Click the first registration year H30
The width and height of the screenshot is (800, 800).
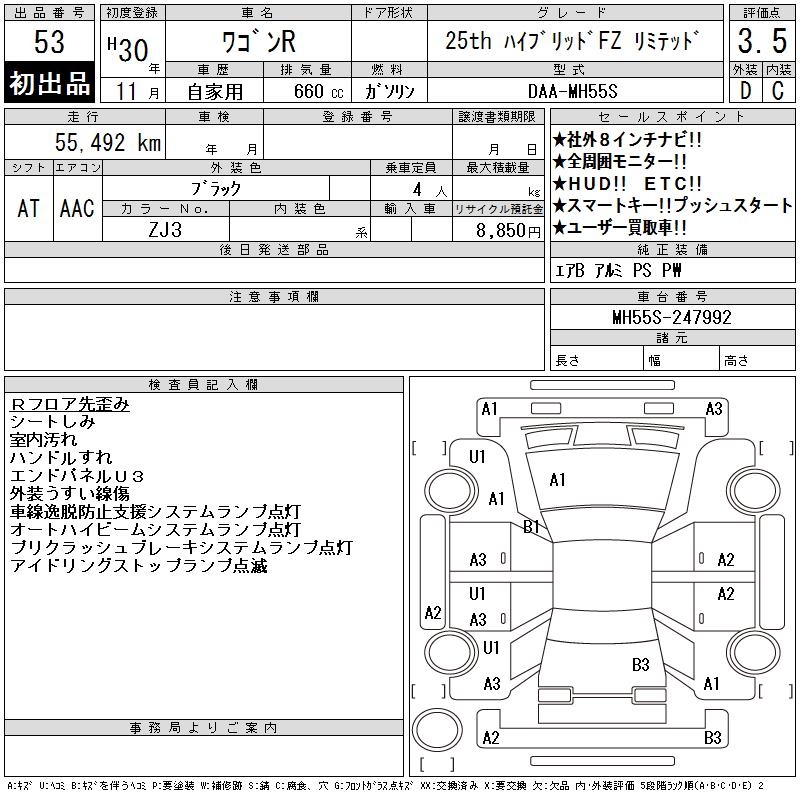pyautogui.click(x=128, y=49)
